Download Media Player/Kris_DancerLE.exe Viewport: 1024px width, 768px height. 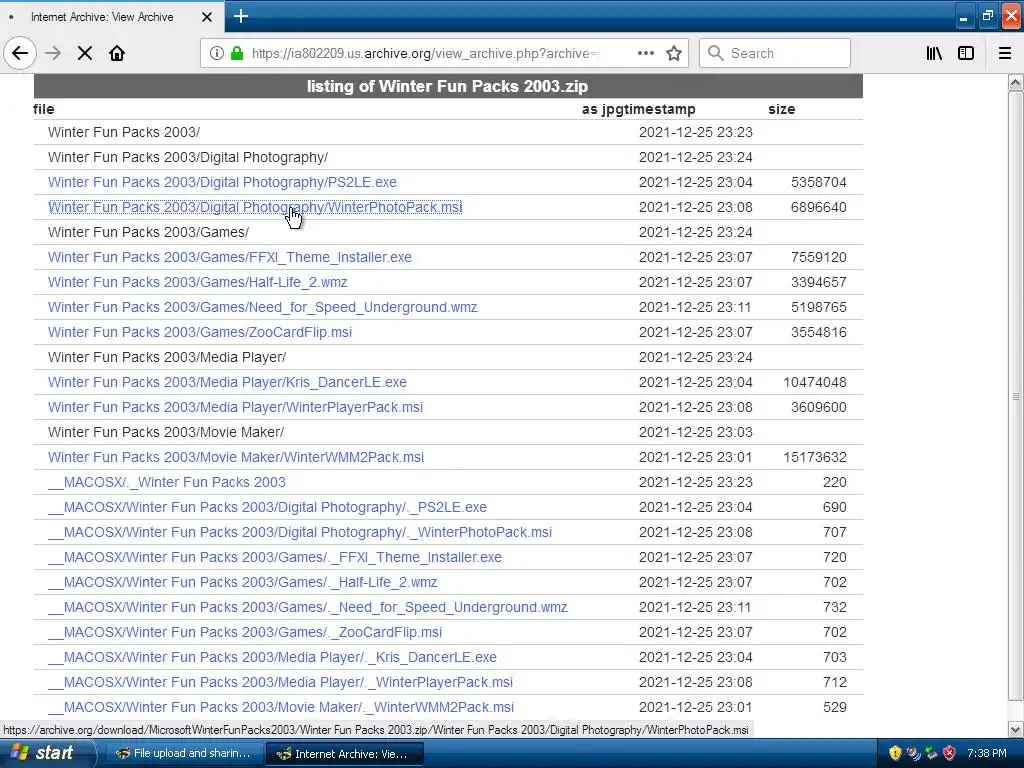227,382
